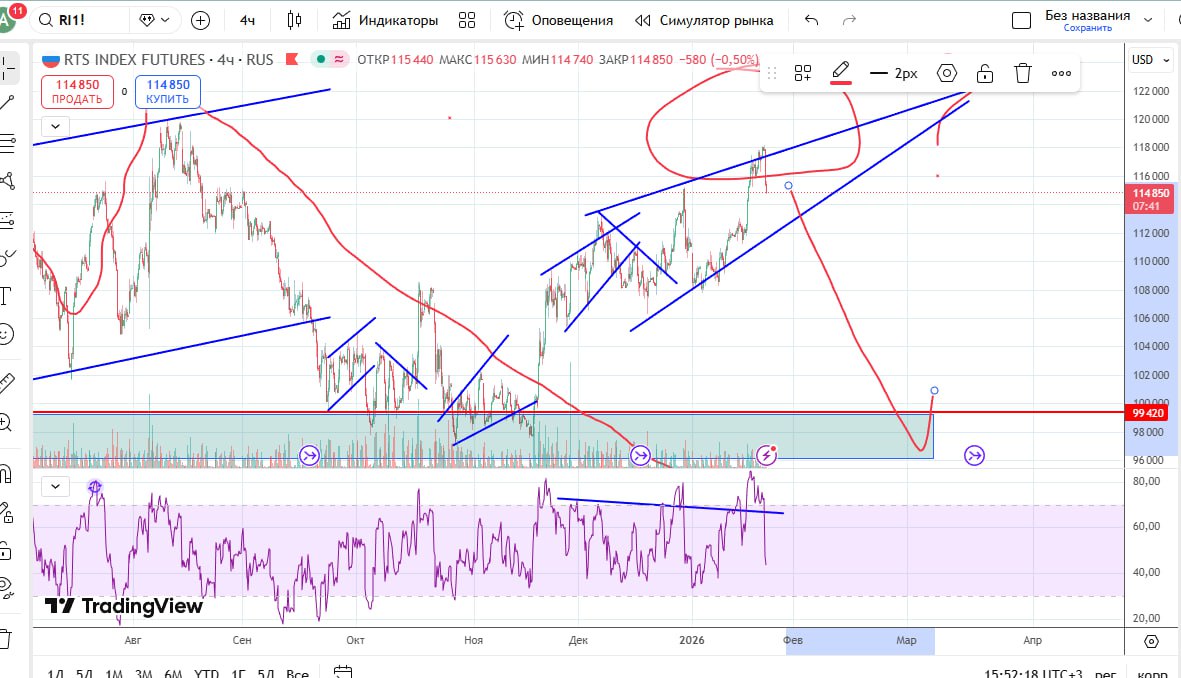Select the 'Все' date range
The height and width of the screenshot is (678, 1181).
[298, 672]
